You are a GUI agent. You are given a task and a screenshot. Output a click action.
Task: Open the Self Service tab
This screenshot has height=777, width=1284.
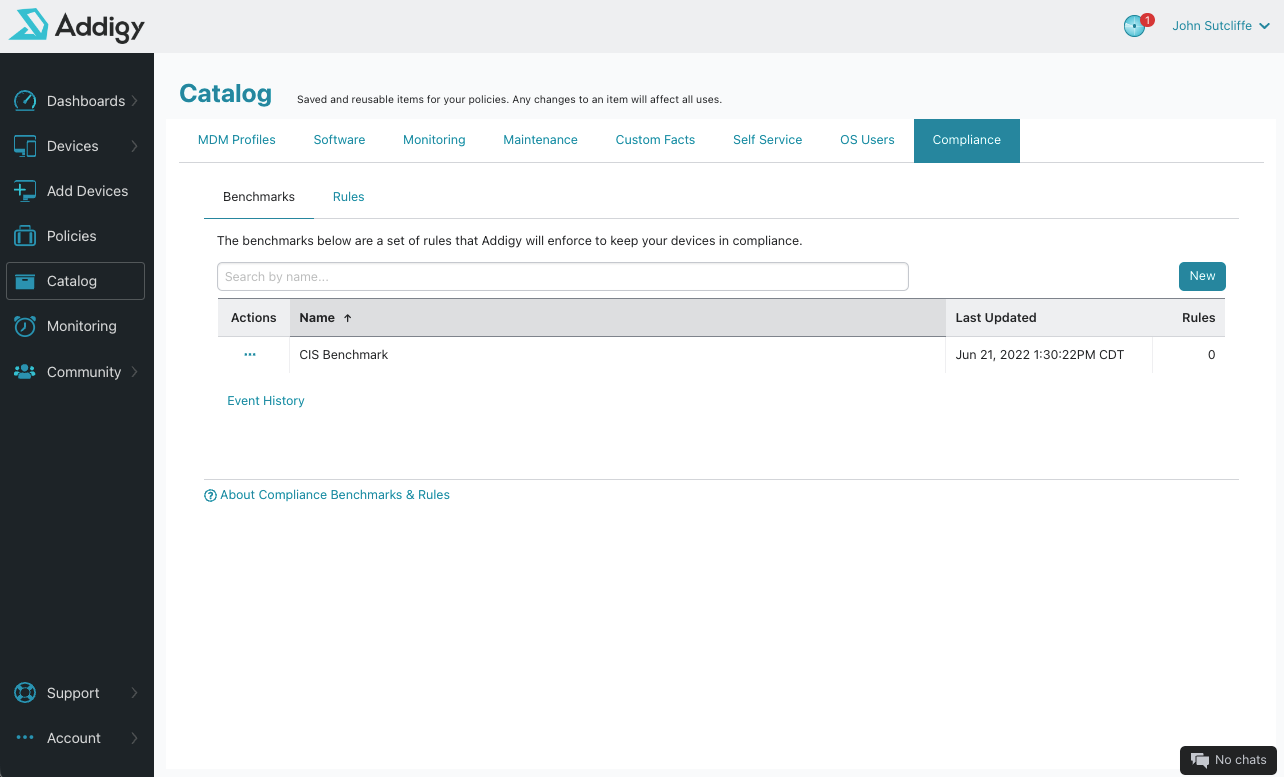(767, 140)
